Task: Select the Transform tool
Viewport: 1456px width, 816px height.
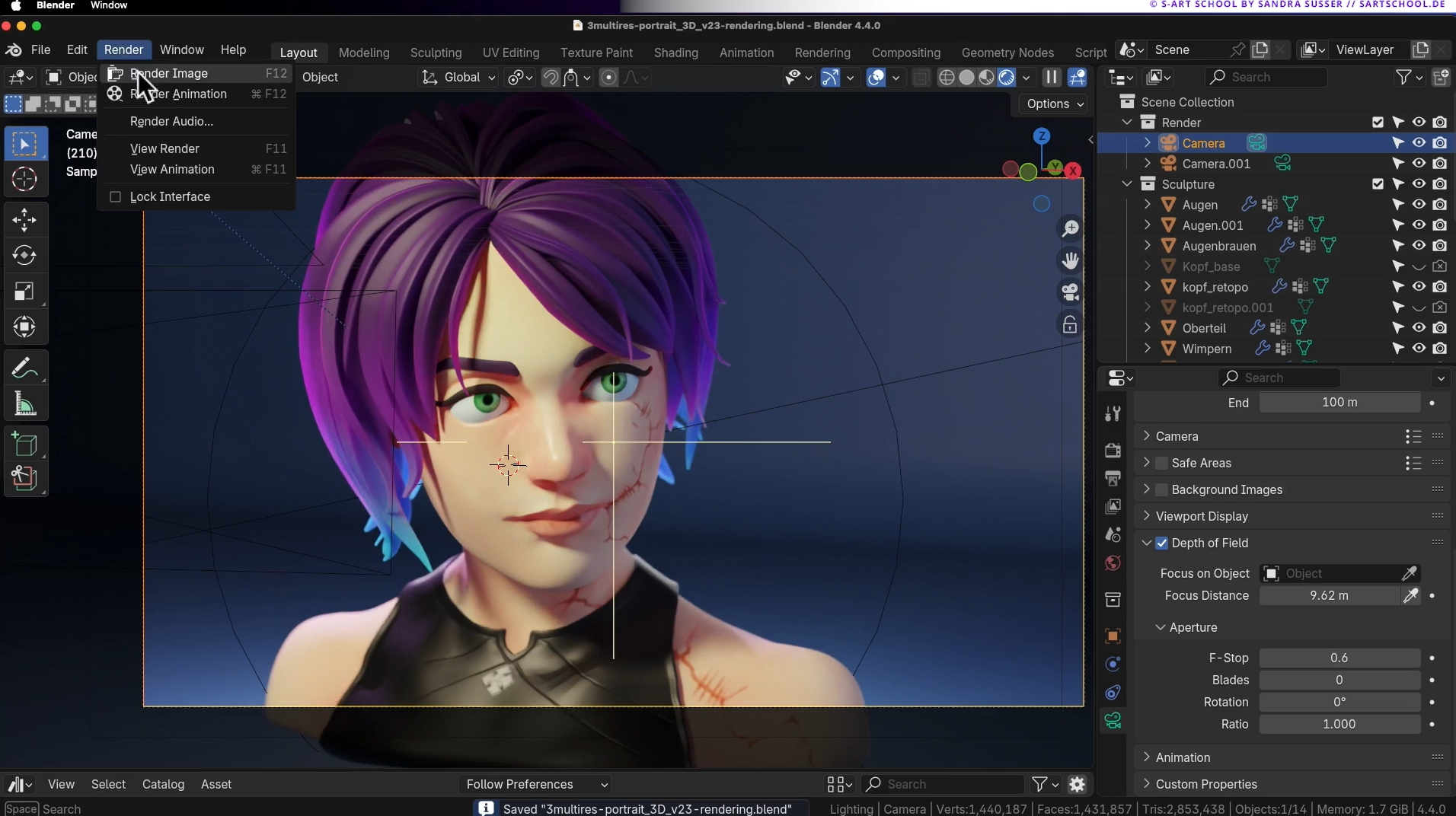Action: (x=24, y=327)
